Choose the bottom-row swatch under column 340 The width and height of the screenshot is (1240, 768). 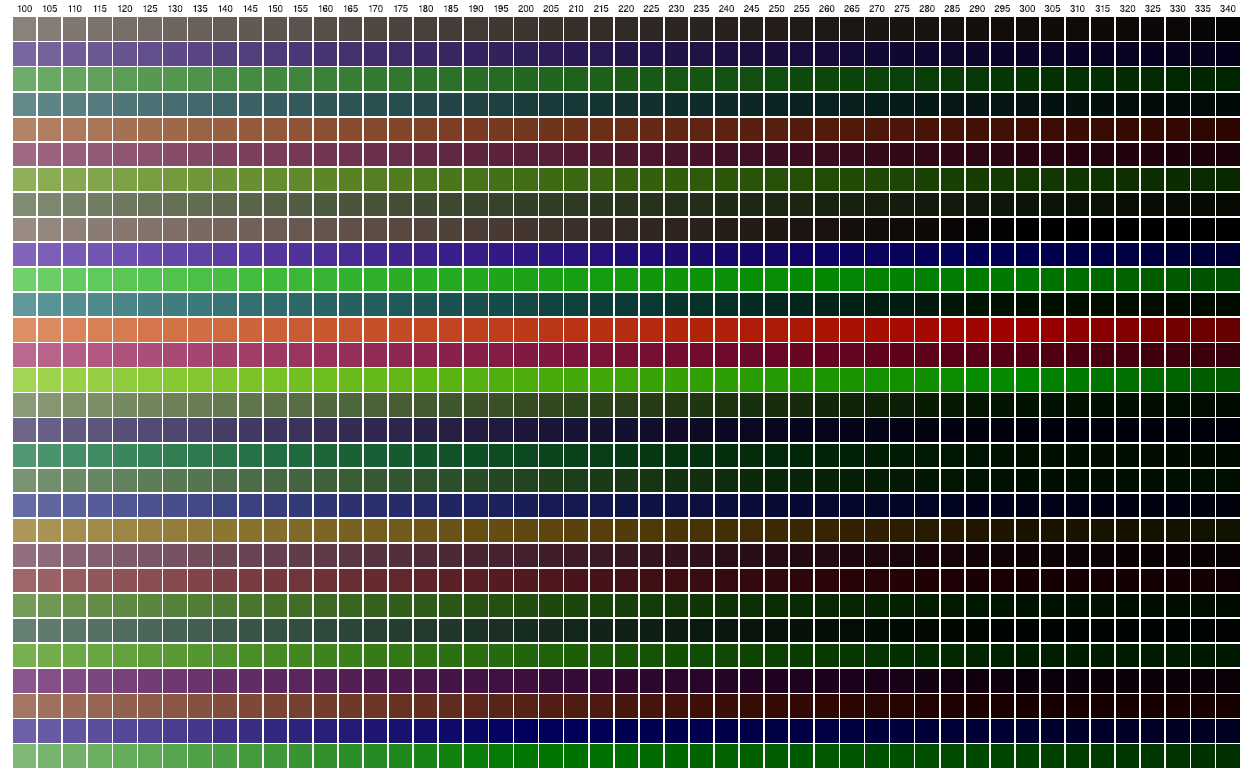pos(1227,756)
